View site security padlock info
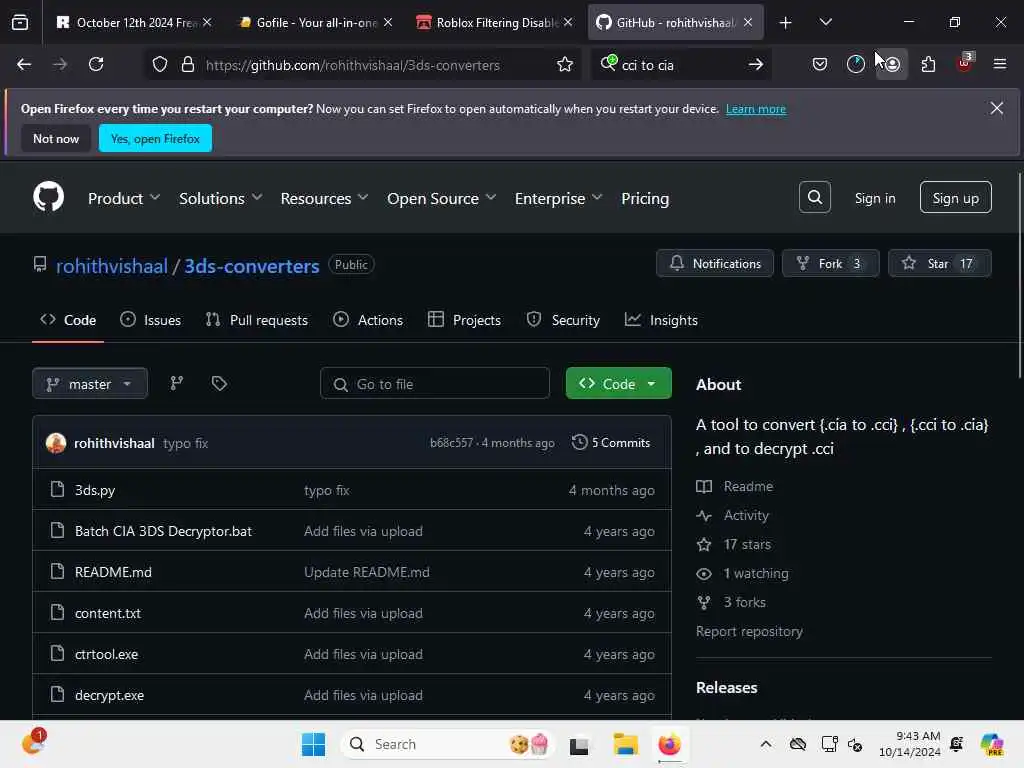 pyautogui.click(x=188, y=65)
